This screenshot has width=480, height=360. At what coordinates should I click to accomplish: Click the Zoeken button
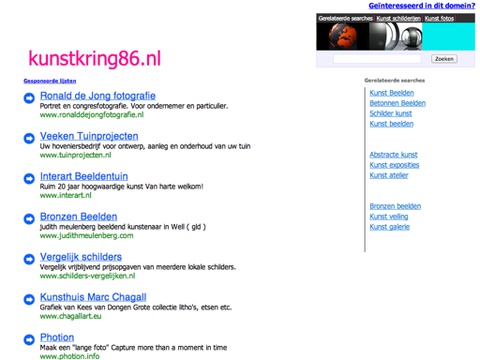click(x=444, y=59)
